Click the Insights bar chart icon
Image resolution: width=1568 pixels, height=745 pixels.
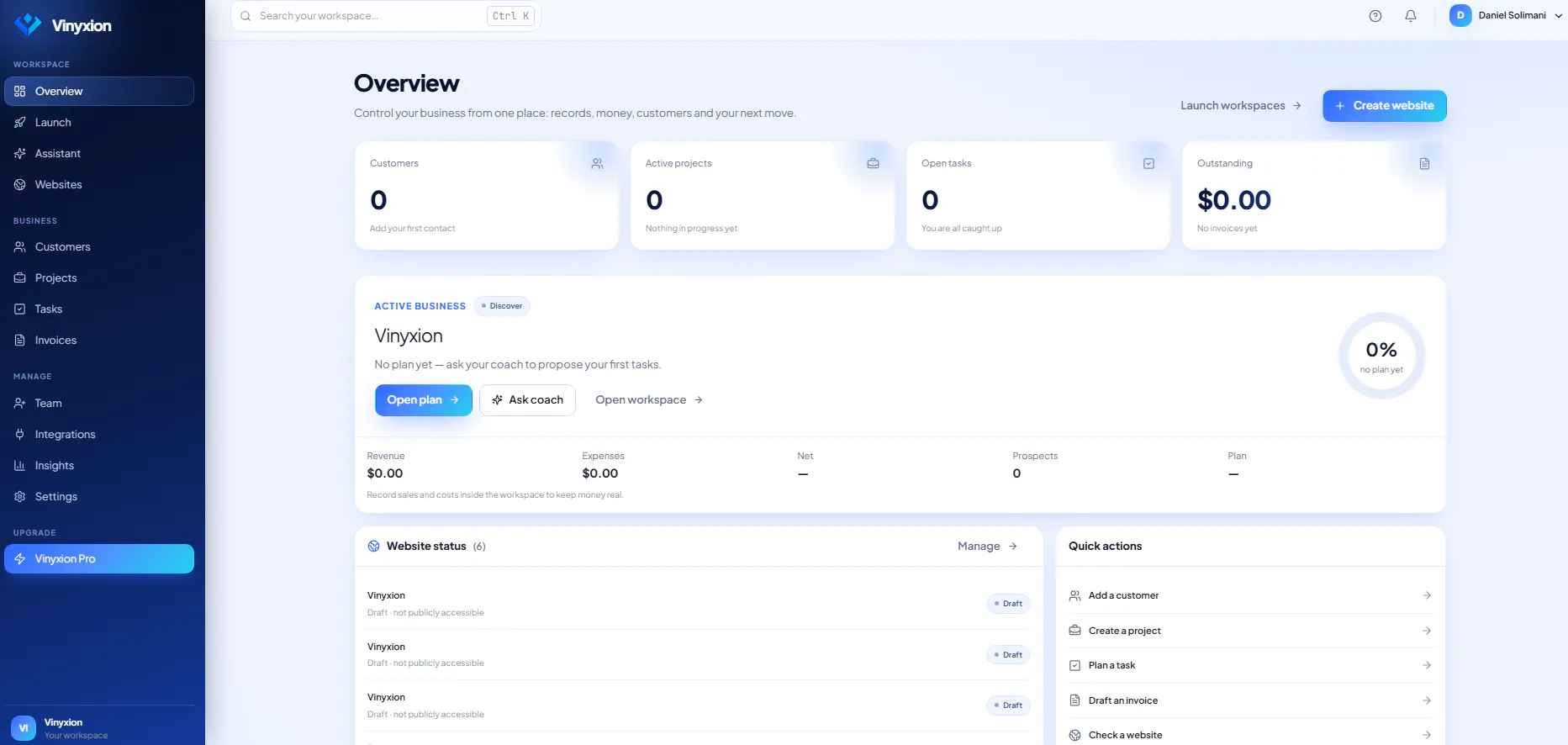(20, 466)
